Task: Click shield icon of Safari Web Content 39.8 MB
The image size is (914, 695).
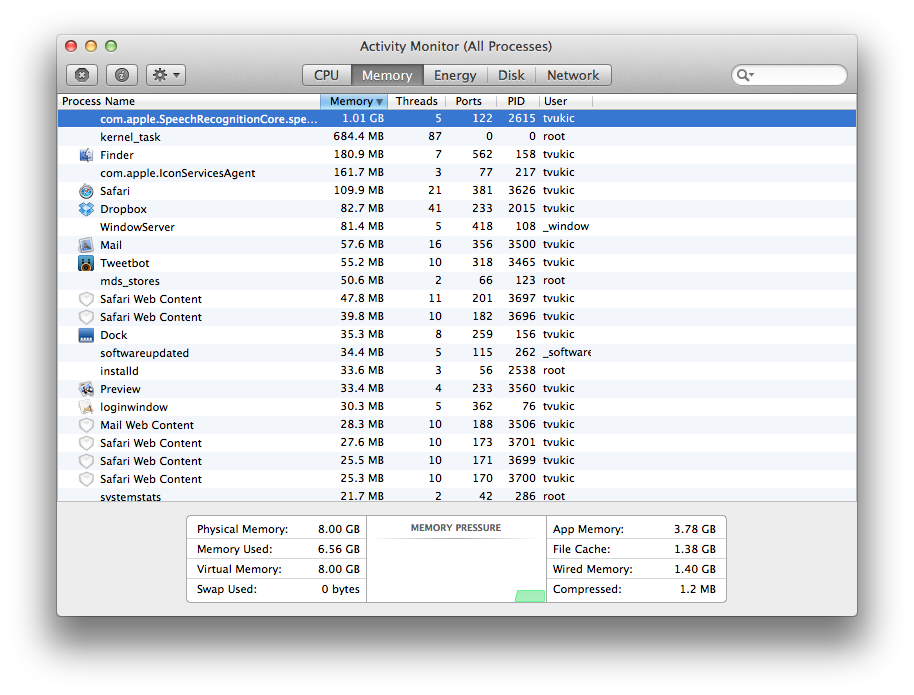Action: [86, 317]
